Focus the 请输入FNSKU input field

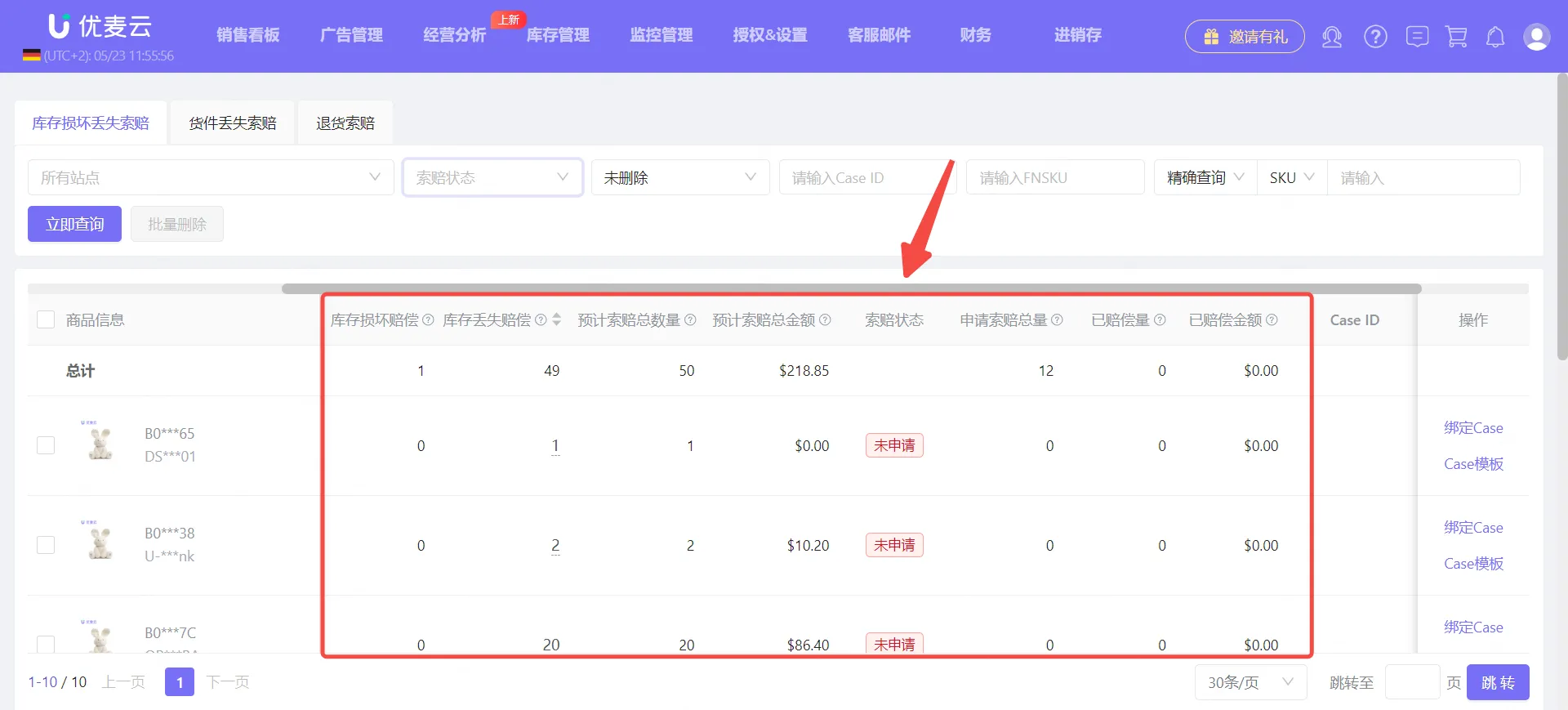point(1055,177)
